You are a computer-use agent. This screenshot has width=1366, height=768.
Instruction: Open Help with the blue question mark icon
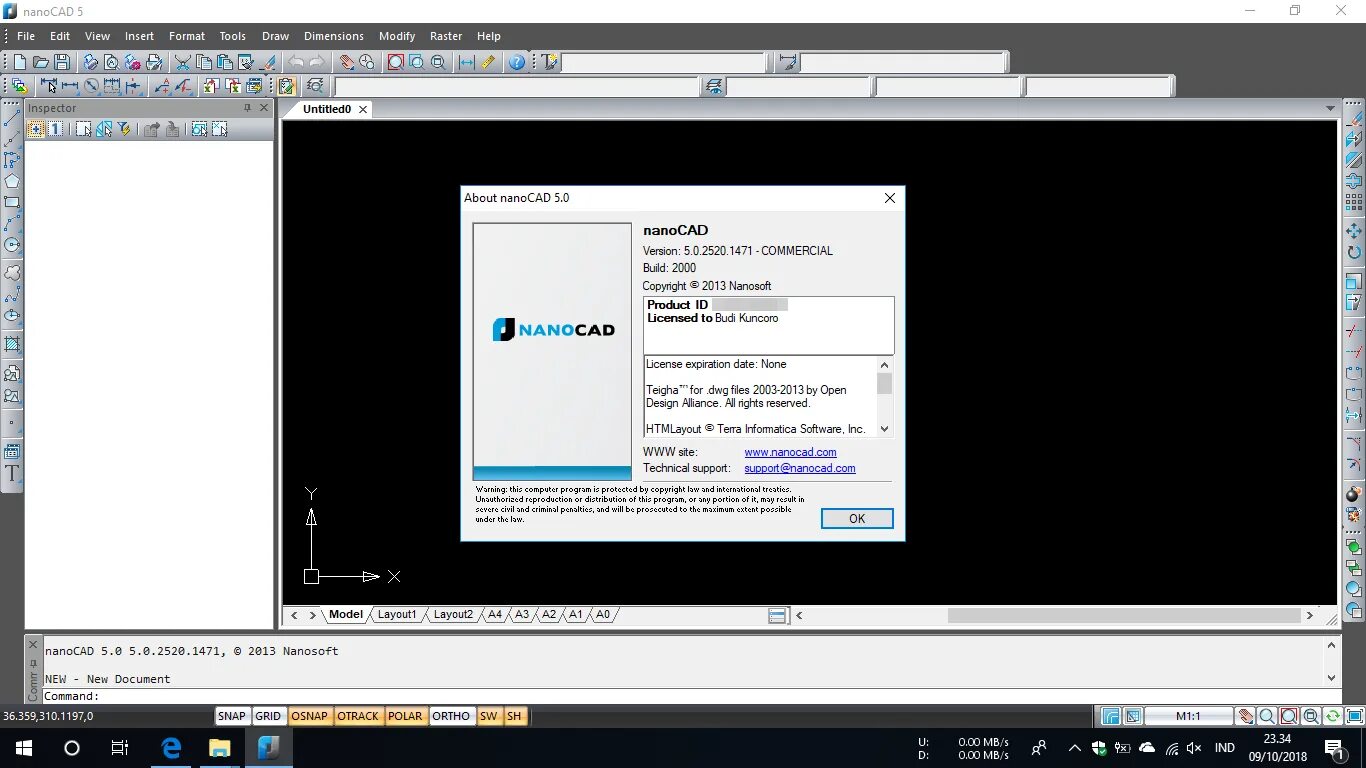tap(517, 62)
